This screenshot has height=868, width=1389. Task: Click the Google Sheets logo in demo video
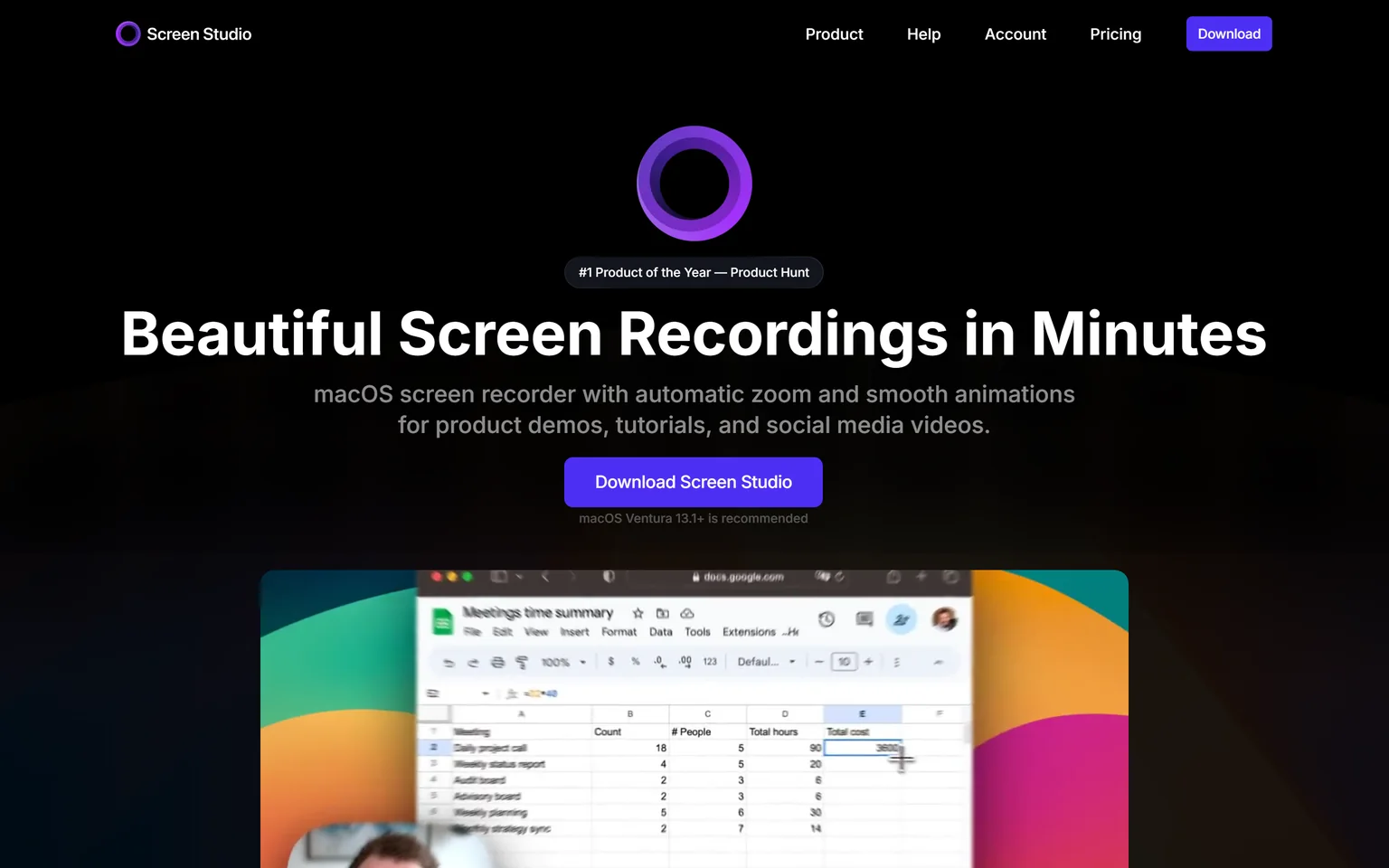point(442,622)
